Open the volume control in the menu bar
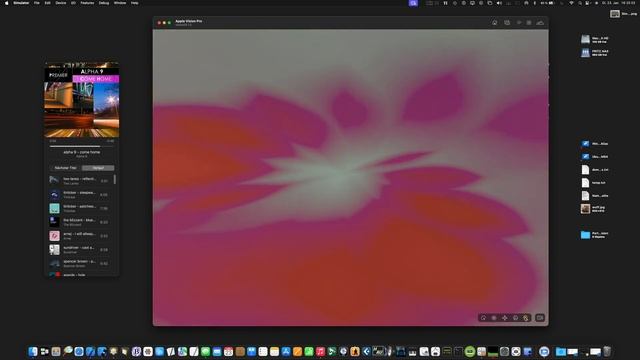Image resolution: width=640 pixels, height=360 pixels. pyautogui.click(x=499, y=3)
